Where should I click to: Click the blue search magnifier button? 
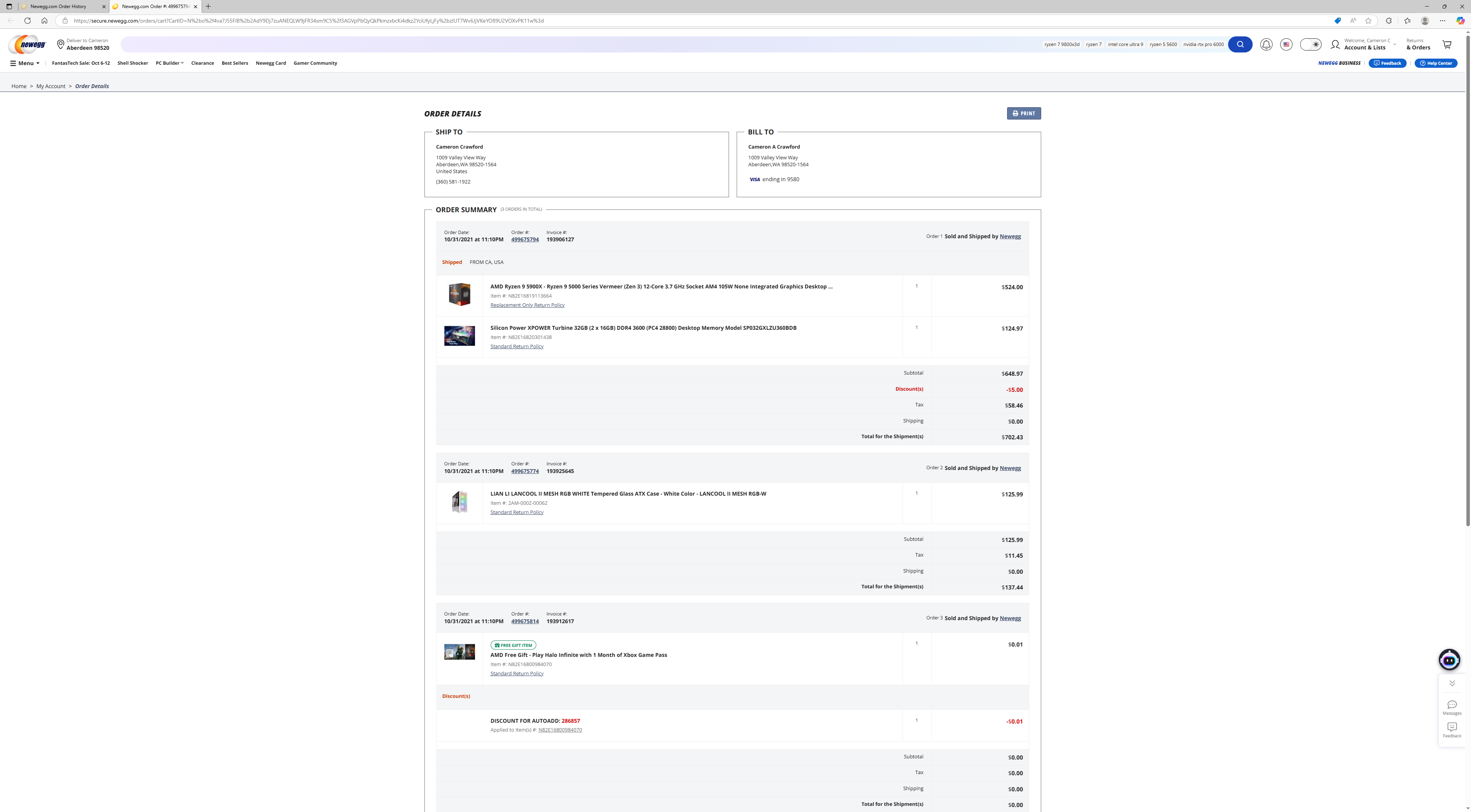click(1240, 44)
